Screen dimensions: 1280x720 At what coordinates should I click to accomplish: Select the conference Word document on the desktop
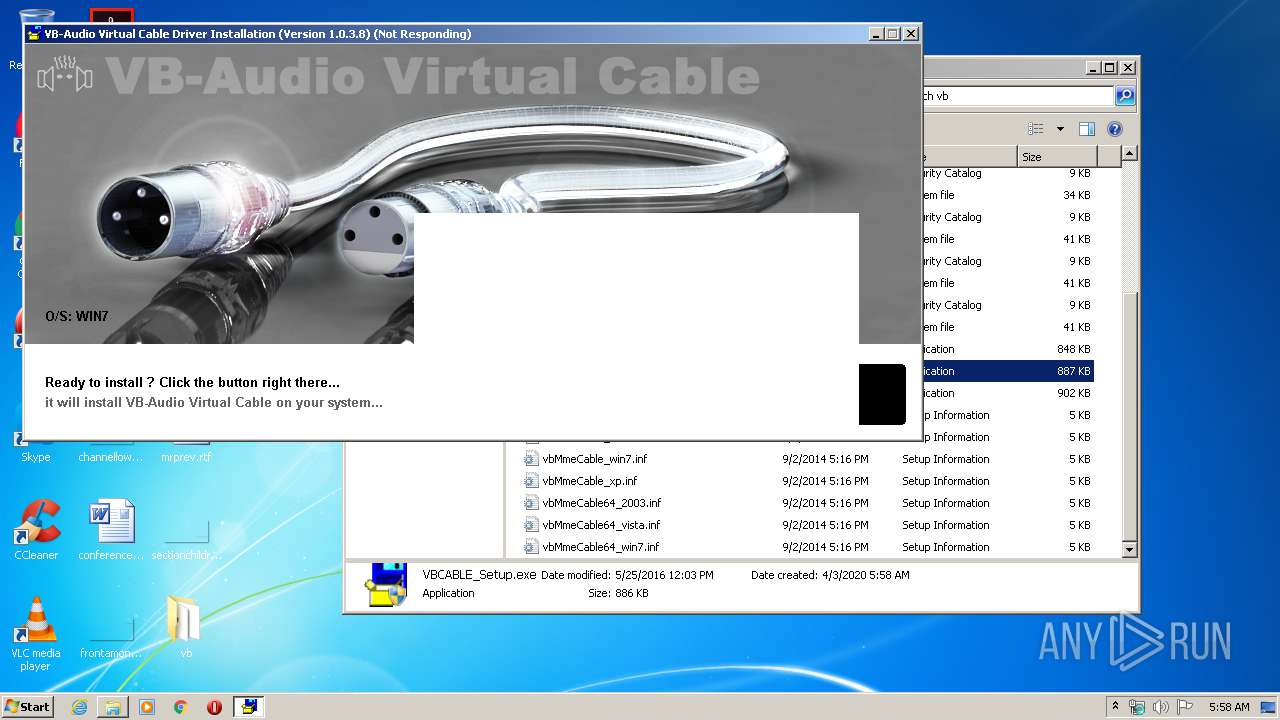[111, 530]
